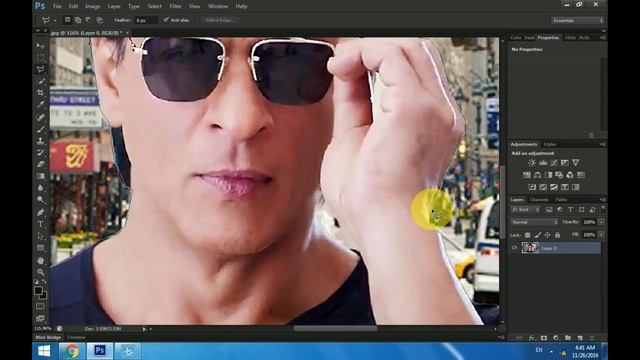Viewport: 640px width, 360px height.
Task: Toggle Lock image pixels brush icon
Action: click(x=538, y=235)
